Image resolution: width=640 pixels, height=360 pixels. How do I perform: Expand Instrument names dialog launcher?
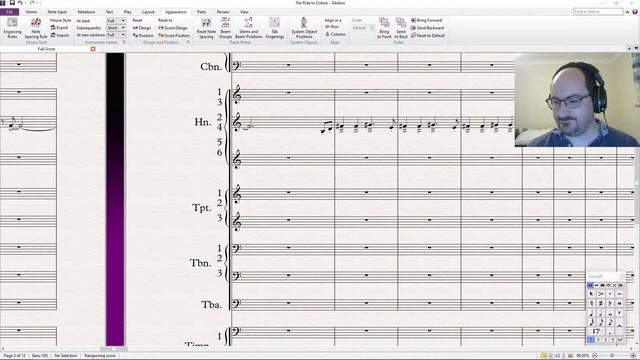(124, 42)
